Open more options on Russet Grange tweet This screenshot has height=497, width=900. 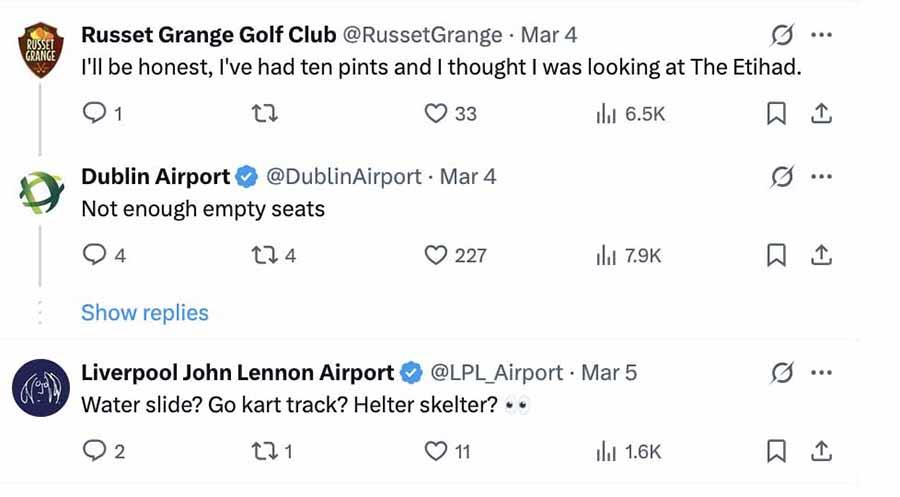821,35
